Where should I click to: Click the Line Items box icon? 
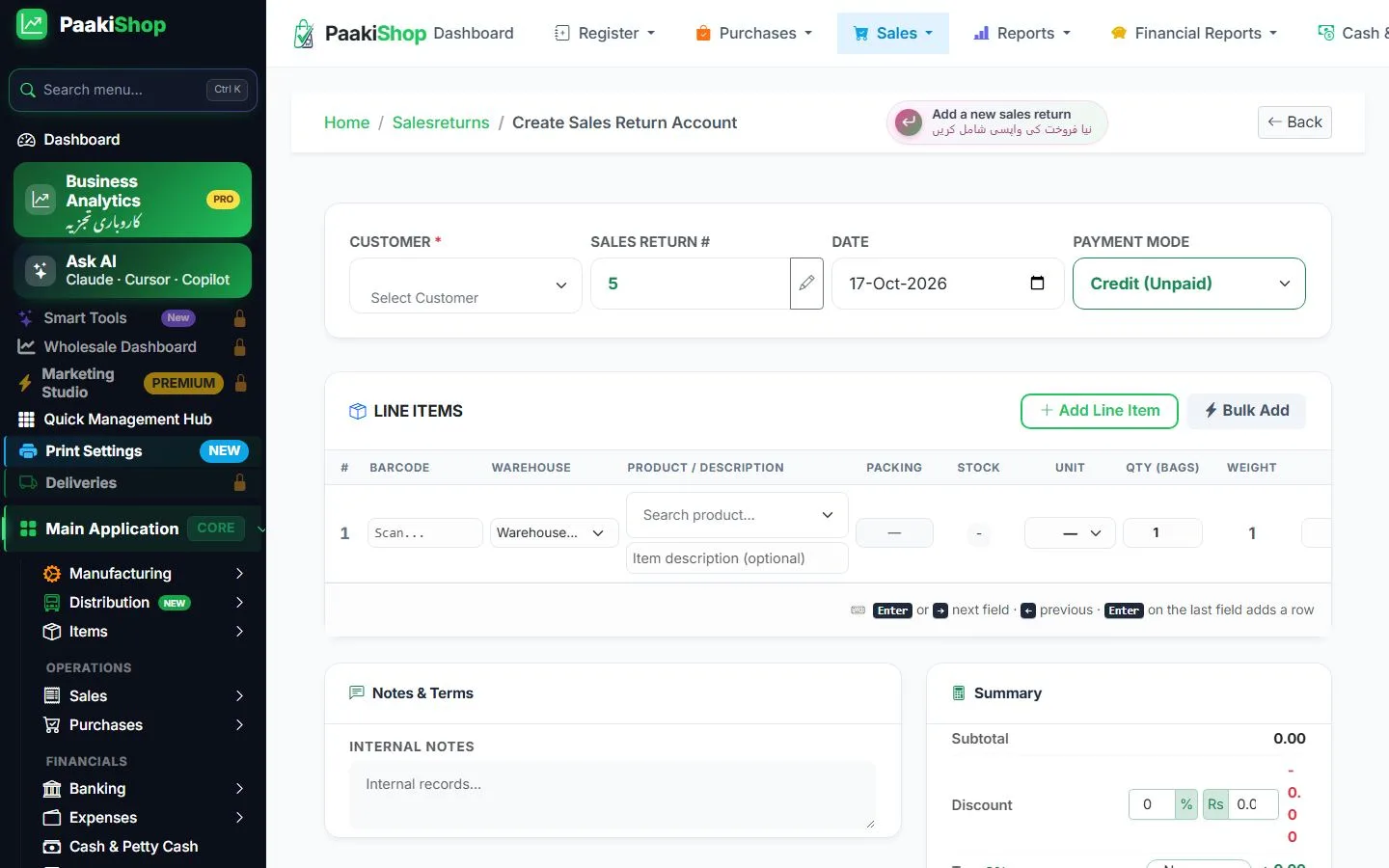coord(357,412)
